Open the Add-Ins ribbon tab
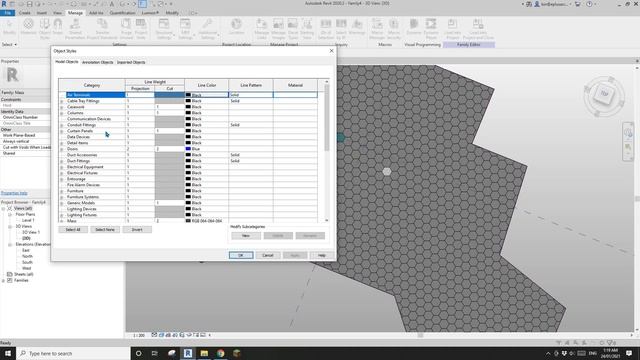Screen dimensions: 640x360 pos(96,13)
